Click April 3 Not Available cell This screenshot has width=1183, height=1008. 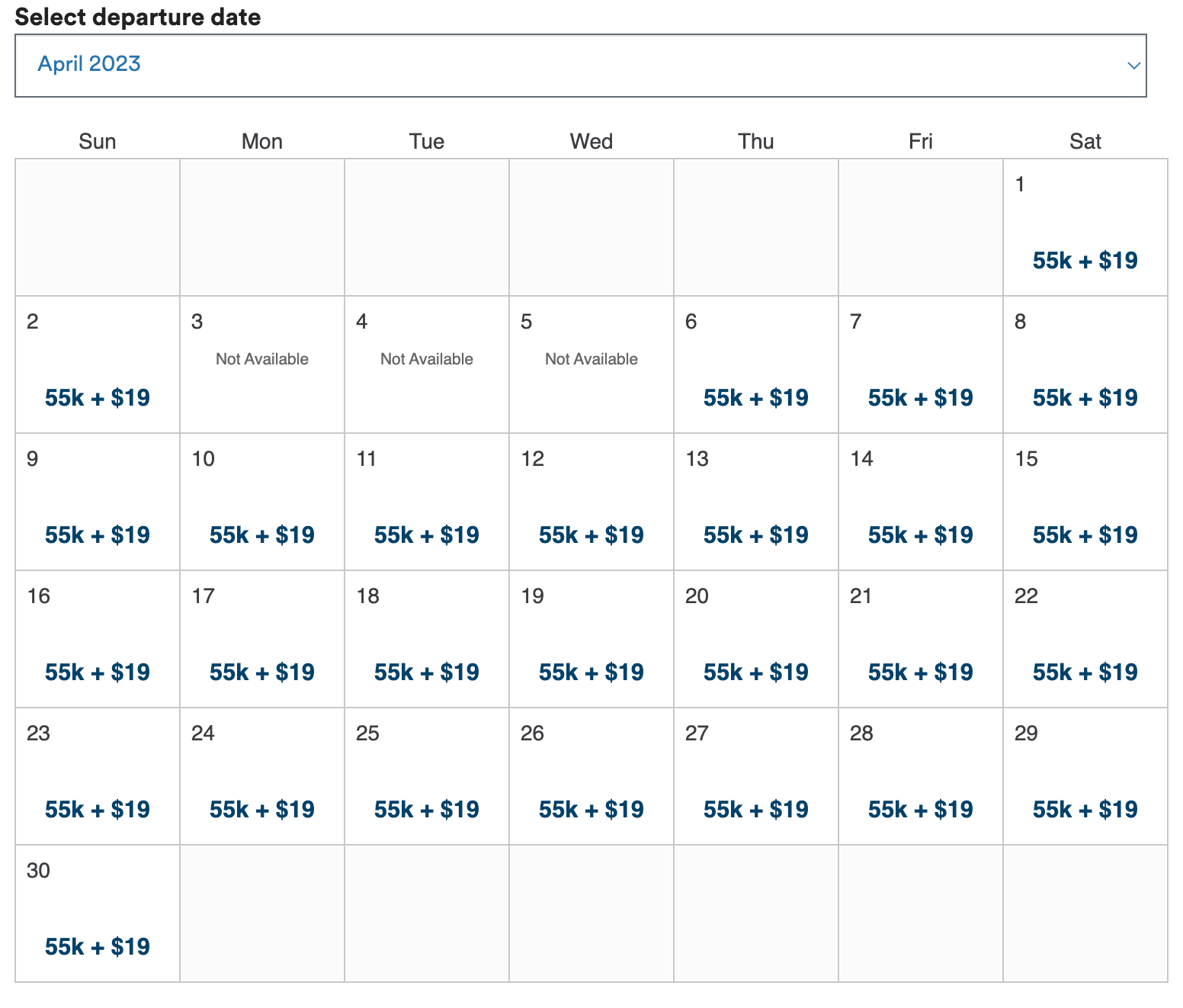262,364
